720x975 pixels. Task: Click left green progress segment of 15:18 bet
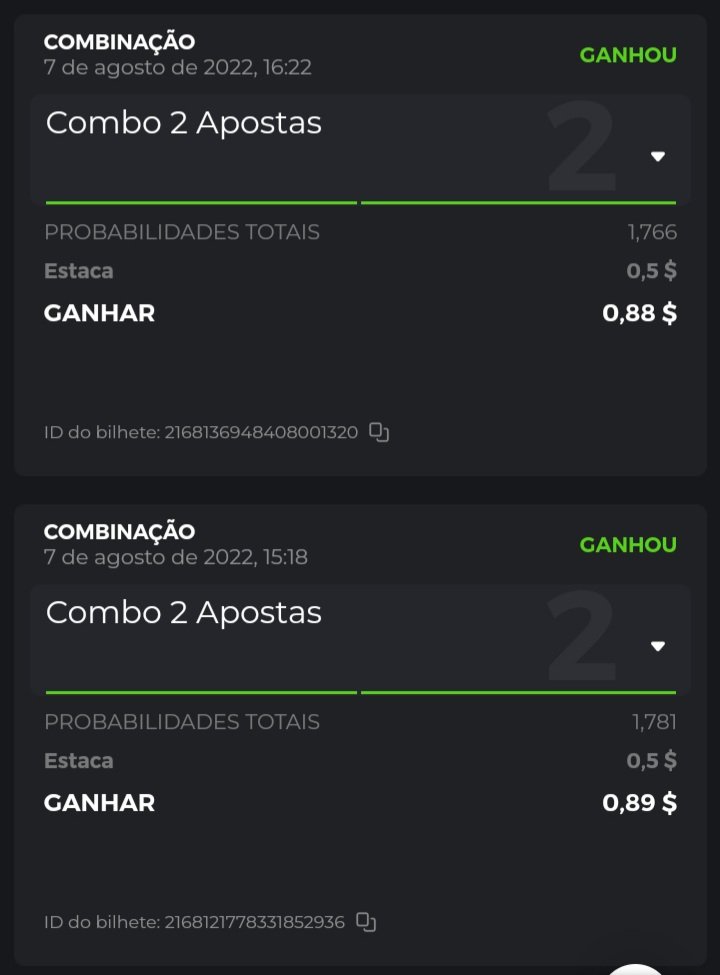tap(201, 692)
